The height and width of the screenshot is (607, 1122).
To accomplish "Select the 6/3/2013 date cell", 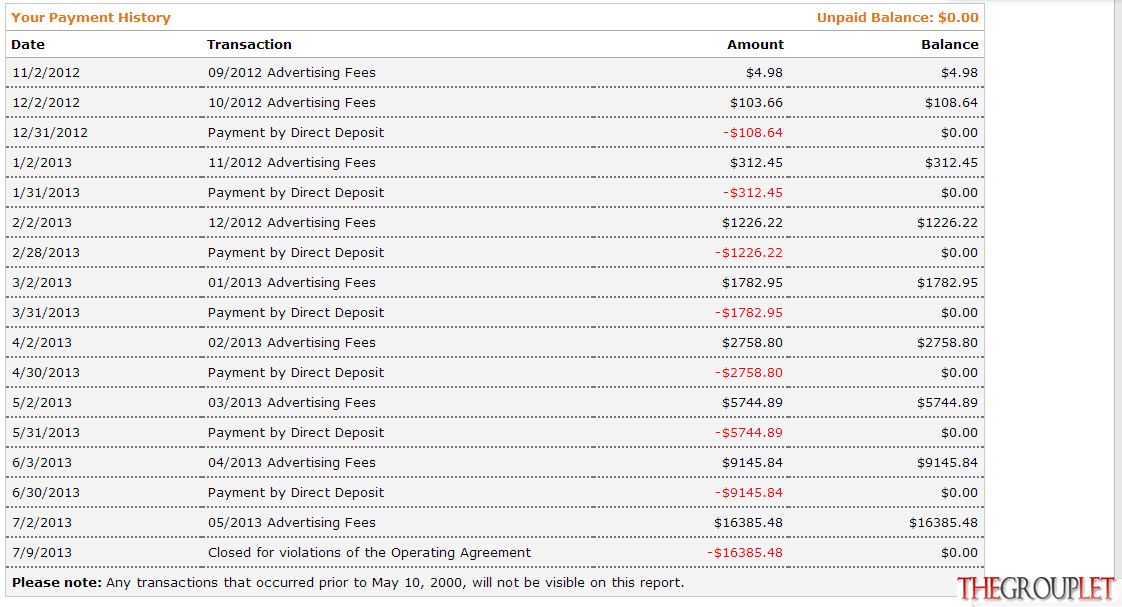I will click(42, 464).
